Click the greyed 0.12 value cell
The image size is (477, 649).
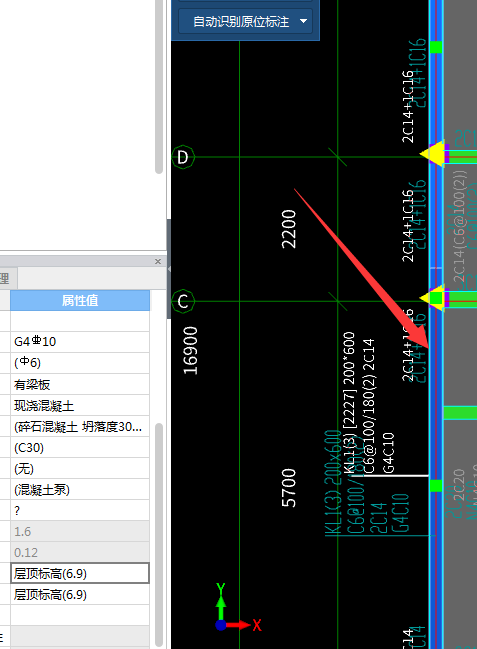click(80, 553)
